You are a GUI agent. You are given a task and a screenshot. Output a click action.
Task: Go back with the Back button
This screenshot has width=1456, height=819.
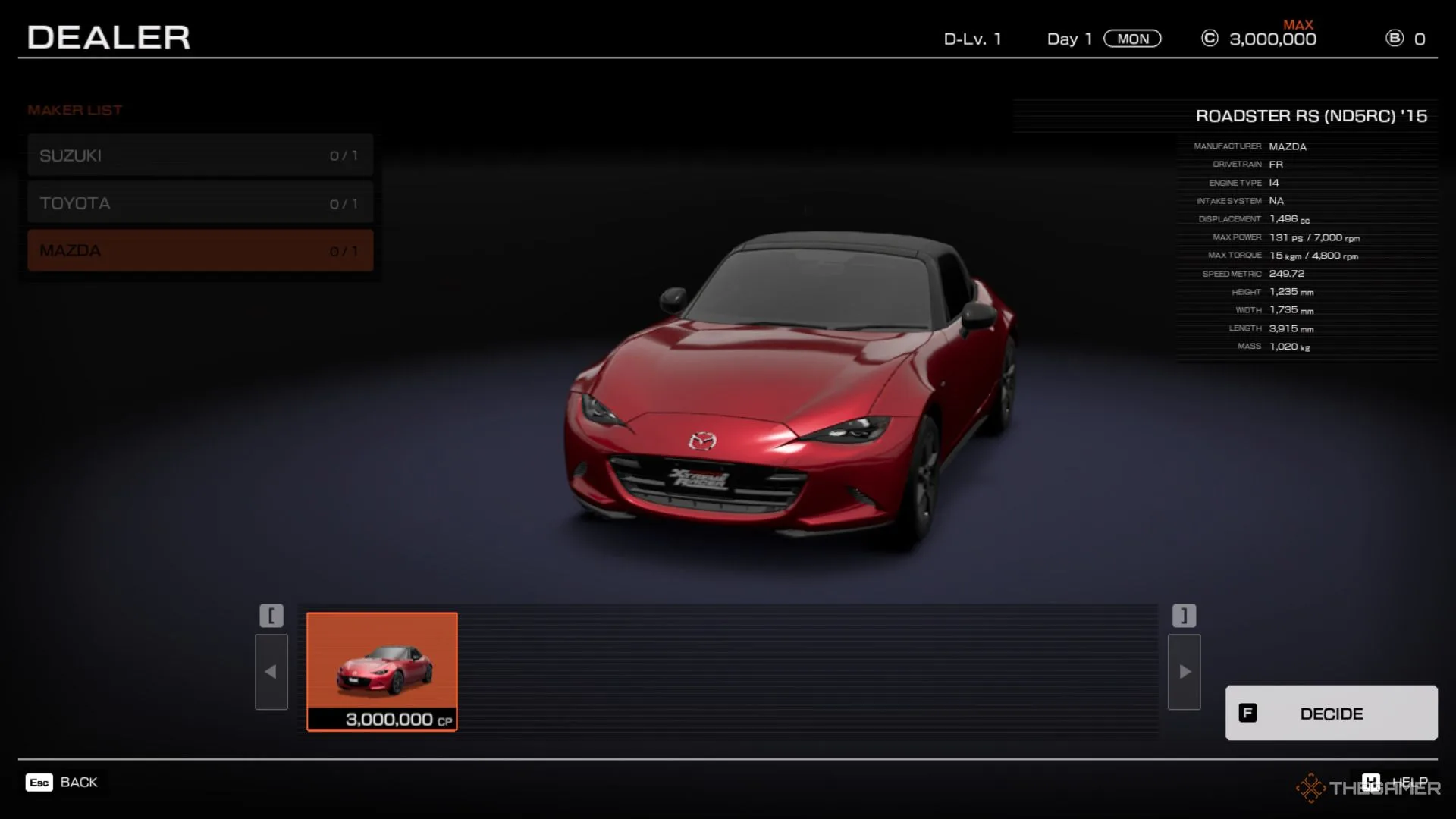click(78, 782)
